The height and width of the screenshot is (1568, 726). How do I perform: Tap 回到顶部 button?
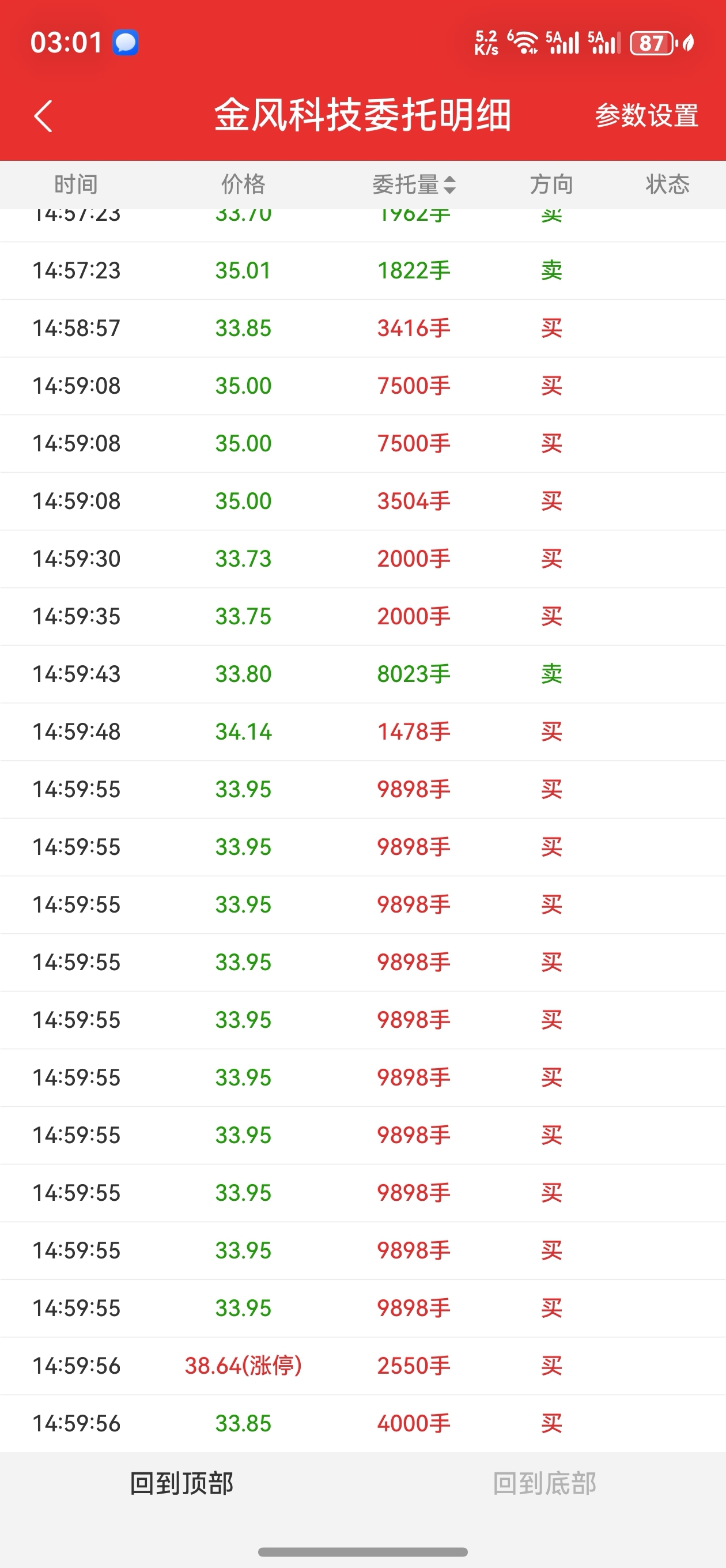[181, 1483]
